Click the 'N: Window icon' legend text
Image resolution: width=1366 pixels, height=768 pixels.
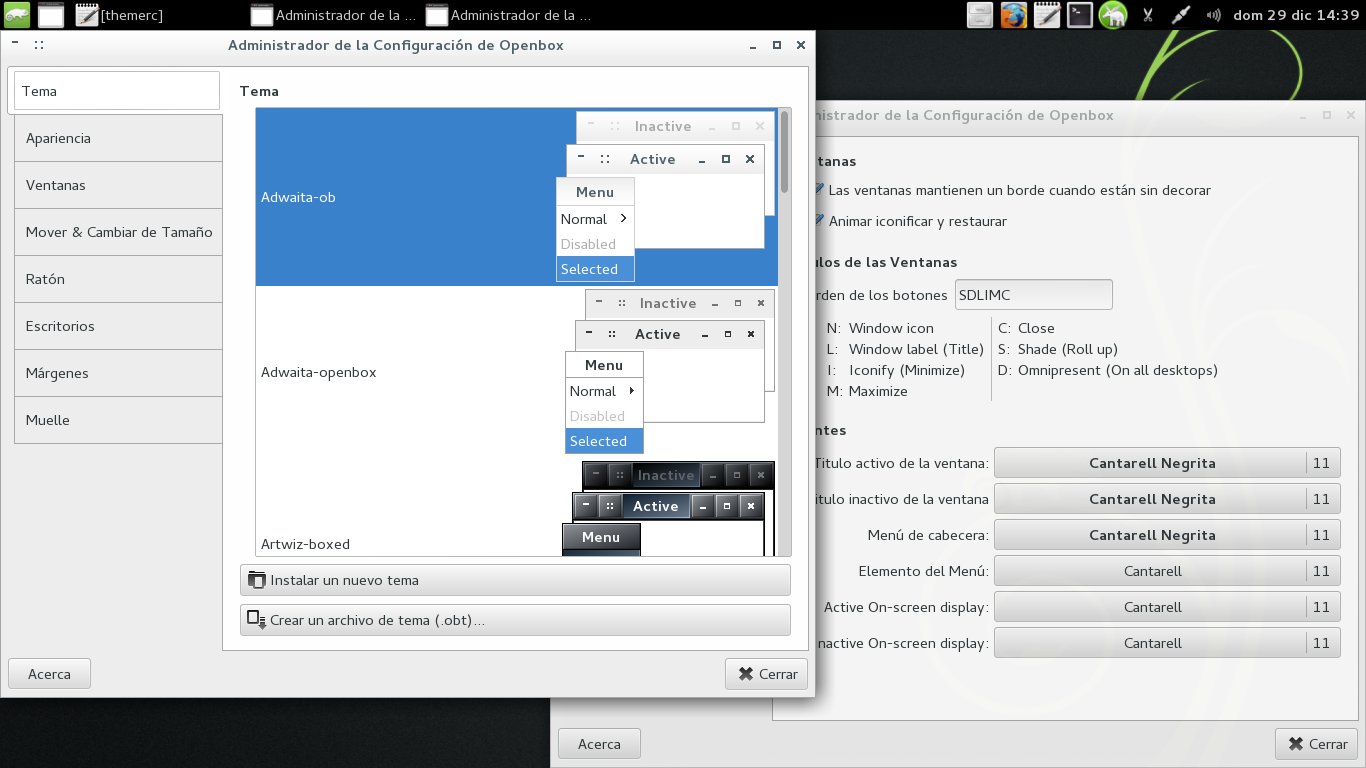(x=880, y=328)
